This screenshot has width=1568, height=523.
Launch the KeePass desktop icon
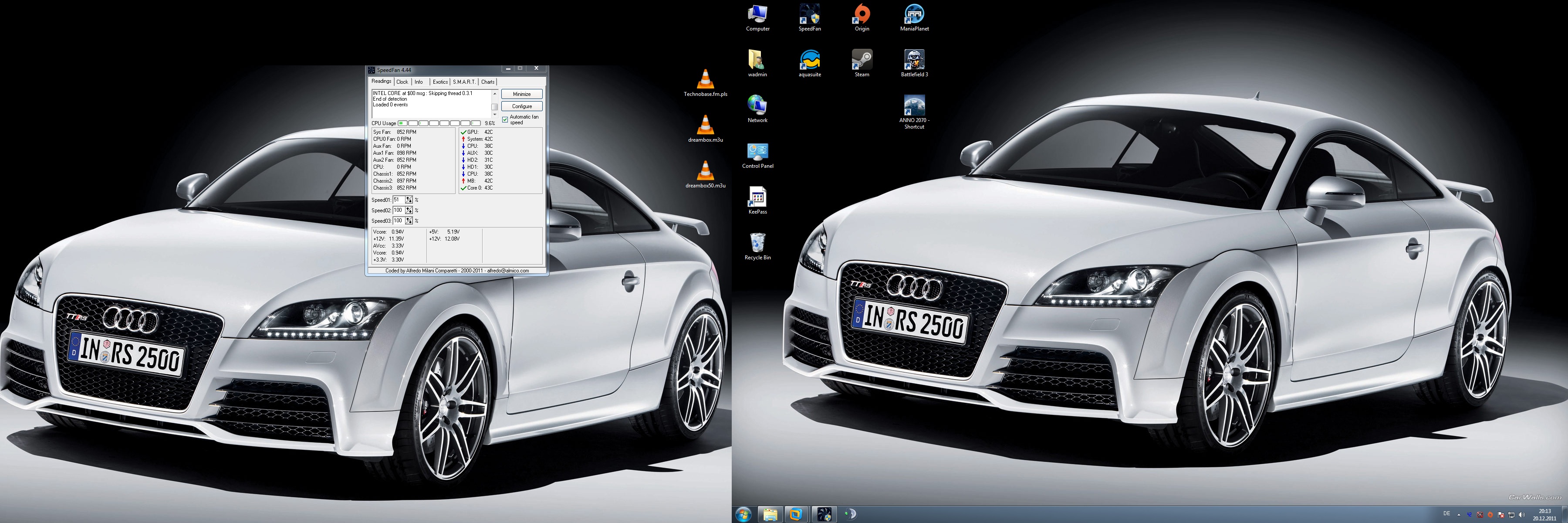pos(758,201)
